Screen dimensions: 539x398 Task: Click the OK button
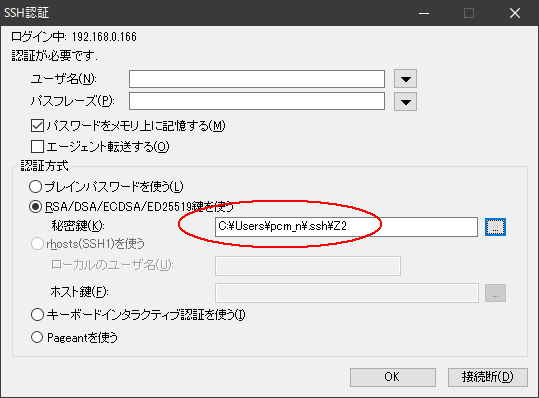393,377
